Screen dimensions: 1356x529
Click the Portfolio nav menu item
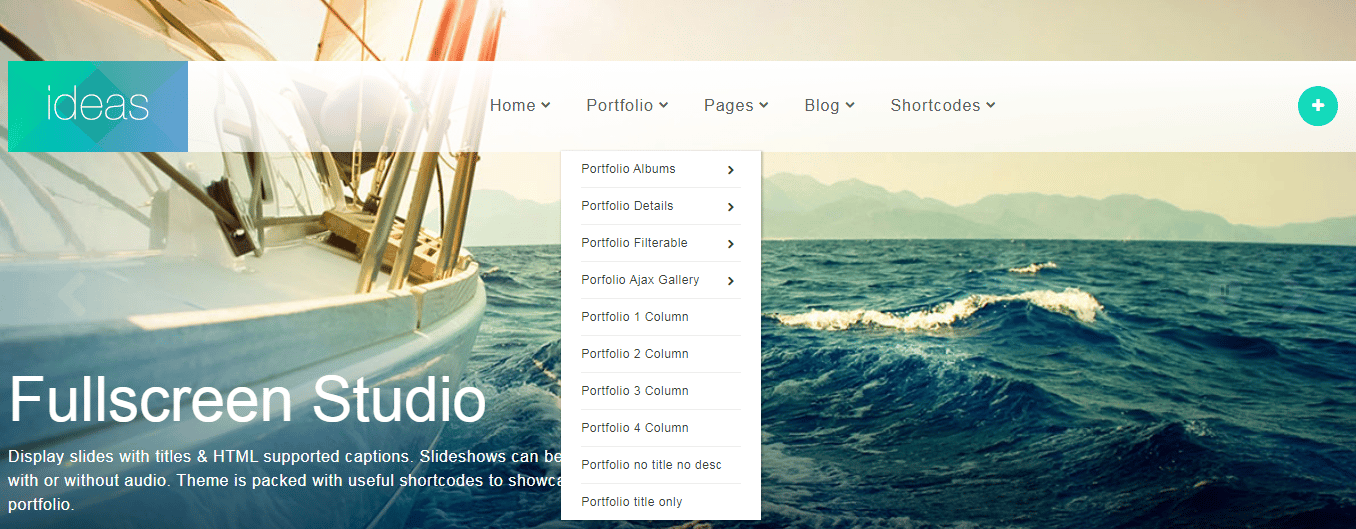click(x=626, y=106)
